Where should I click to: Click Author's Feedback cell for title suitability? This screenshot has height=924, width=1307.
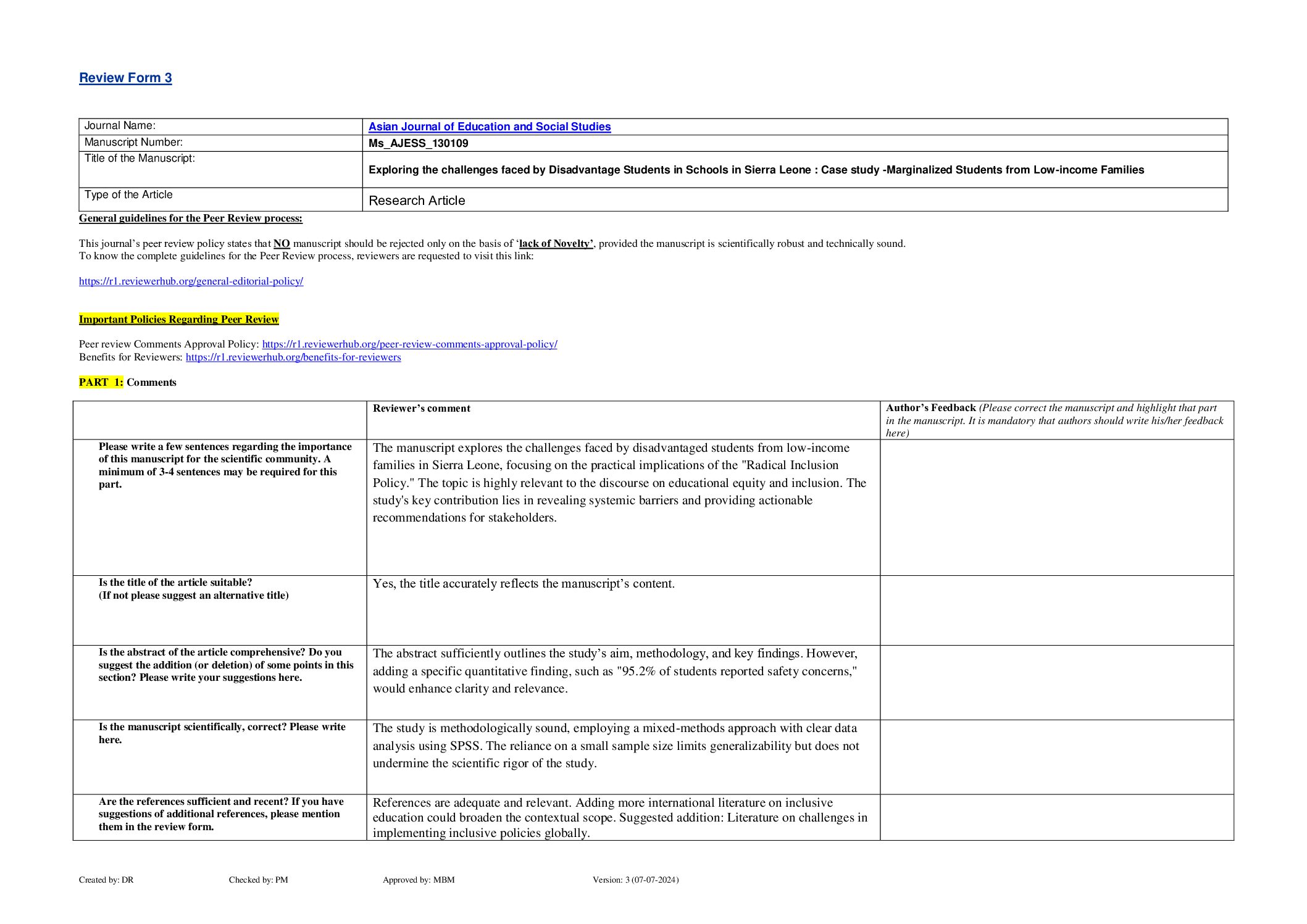pos(1056,610)
